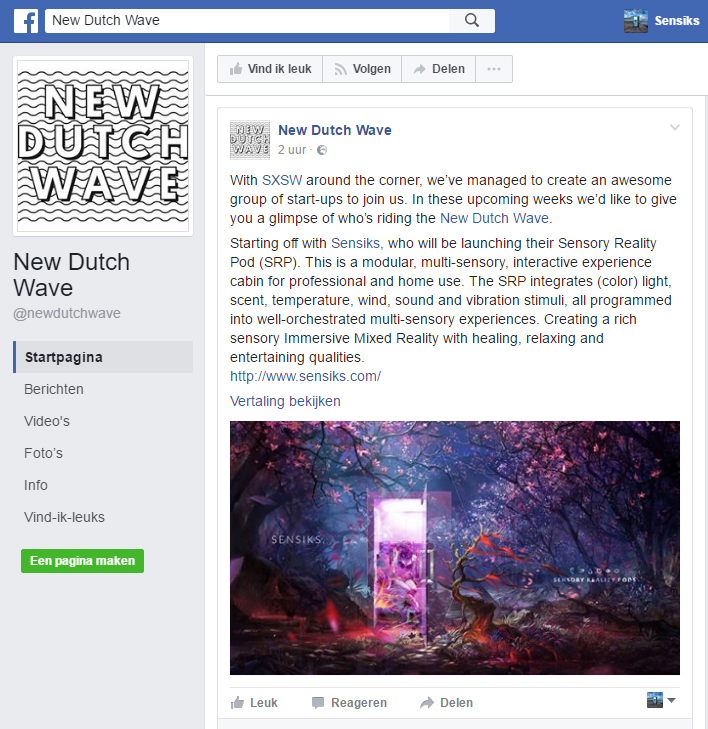Open the react-as profile selector dropdown

[x=661, y=700]
